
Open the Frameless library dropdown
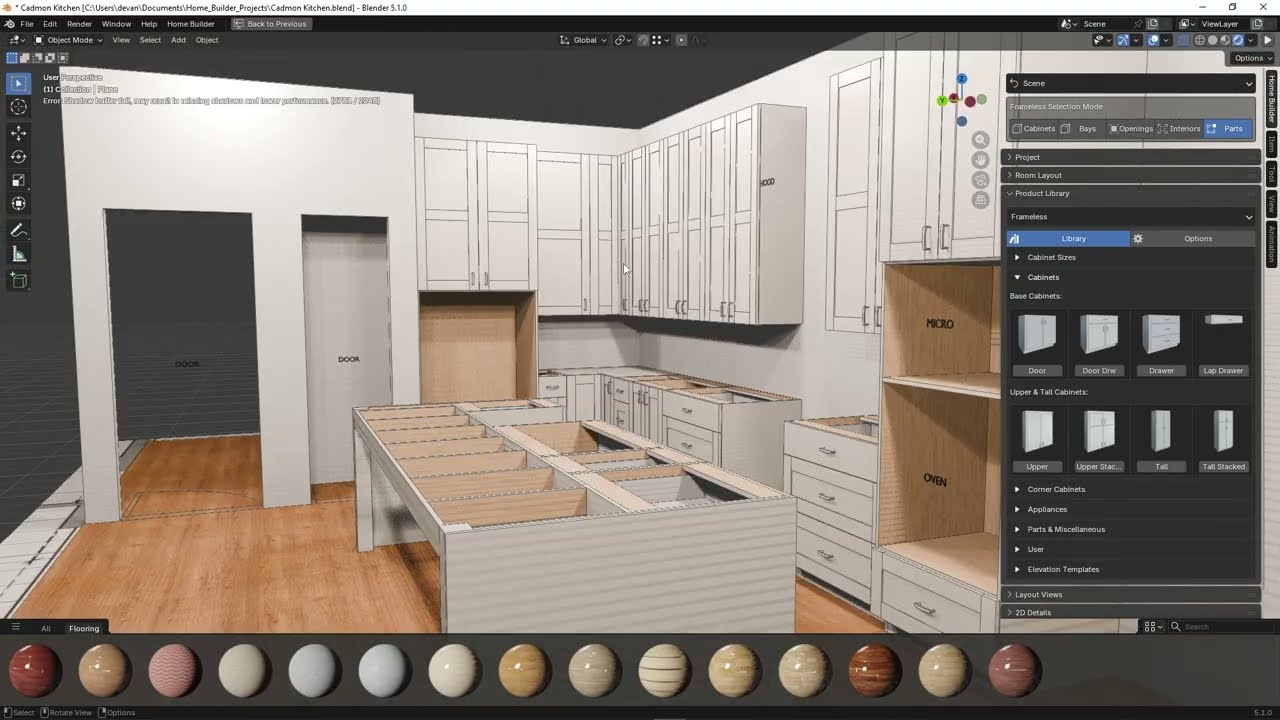1130,216
